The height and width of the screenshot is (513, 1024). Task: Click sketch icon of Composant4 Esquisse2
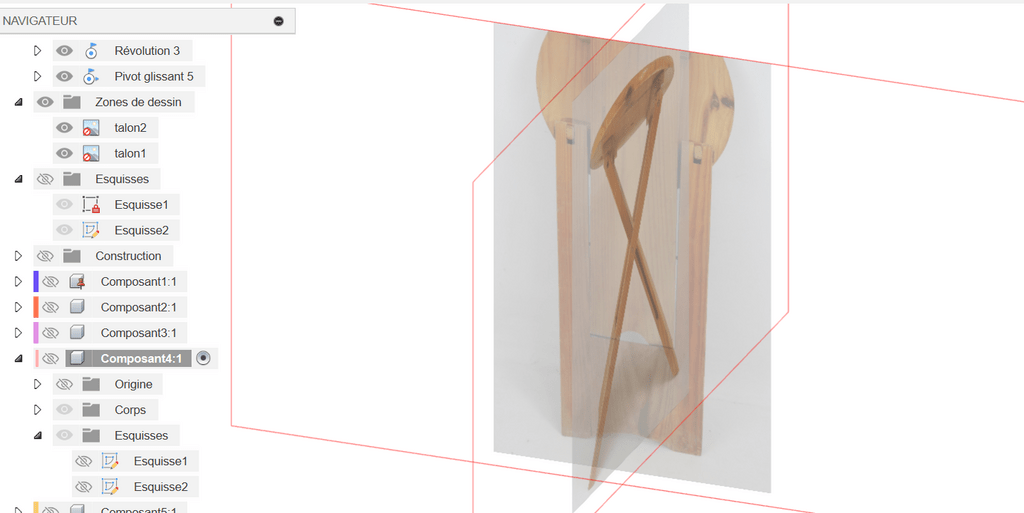(x=110, y=487)
